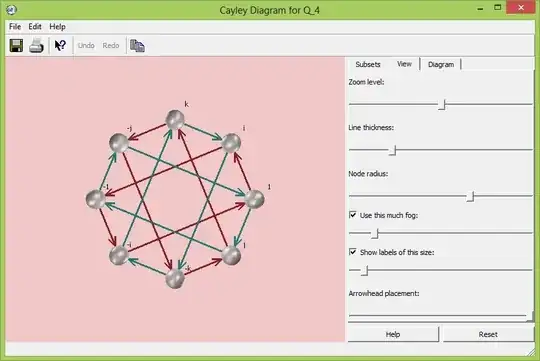Select the node labeled k
540x361 pixels.
[175, 120]
